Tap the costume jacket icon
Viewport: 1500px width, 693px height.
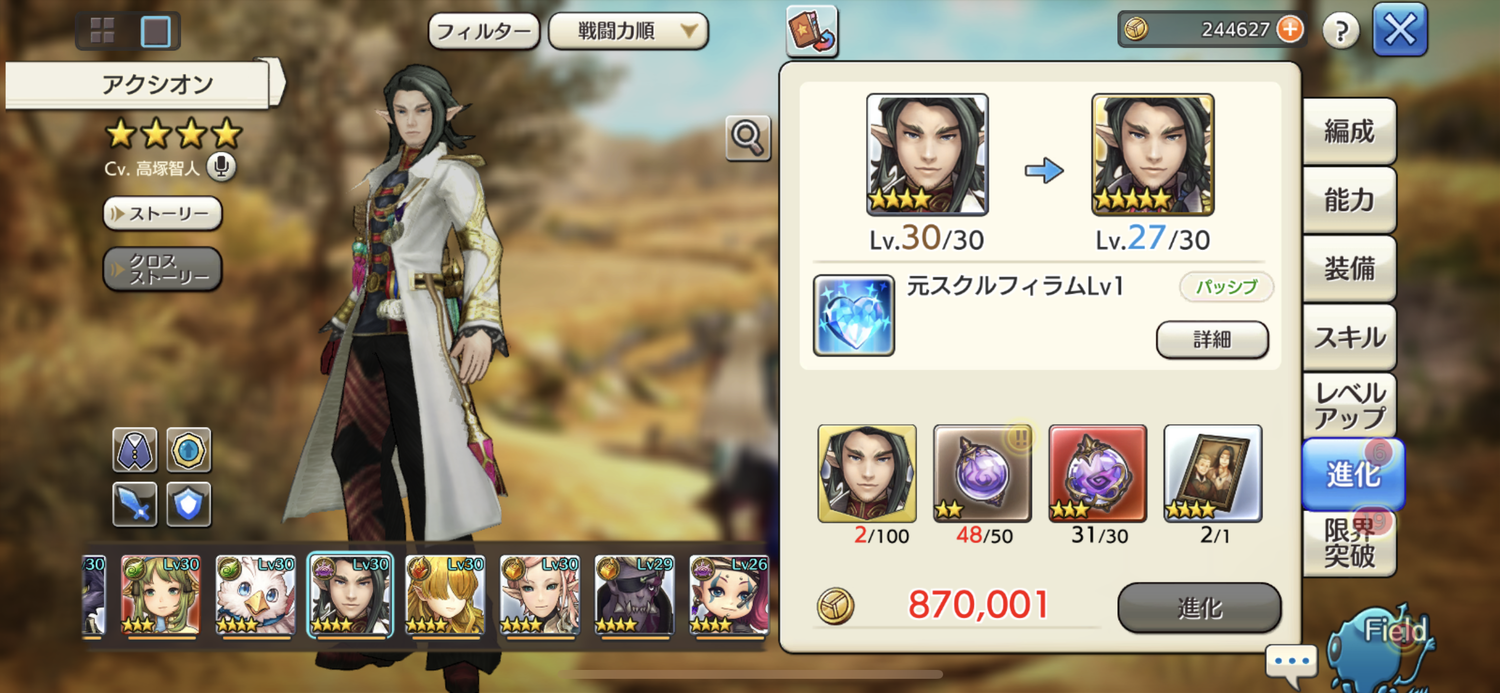(134, 450)
